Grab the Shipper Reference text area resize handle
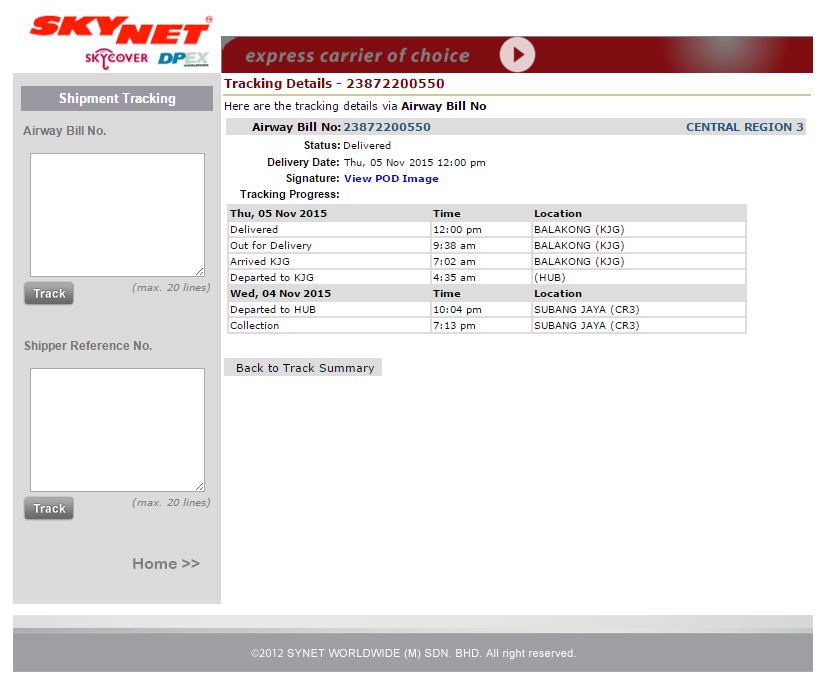Screen dimensions: 837x691 point(200,487)
